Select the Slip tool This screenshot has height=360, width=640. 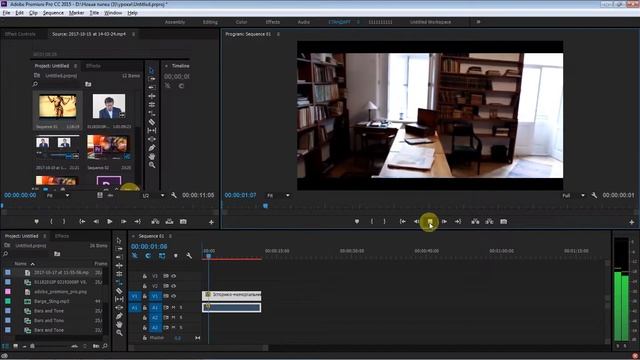coord(119,299)
